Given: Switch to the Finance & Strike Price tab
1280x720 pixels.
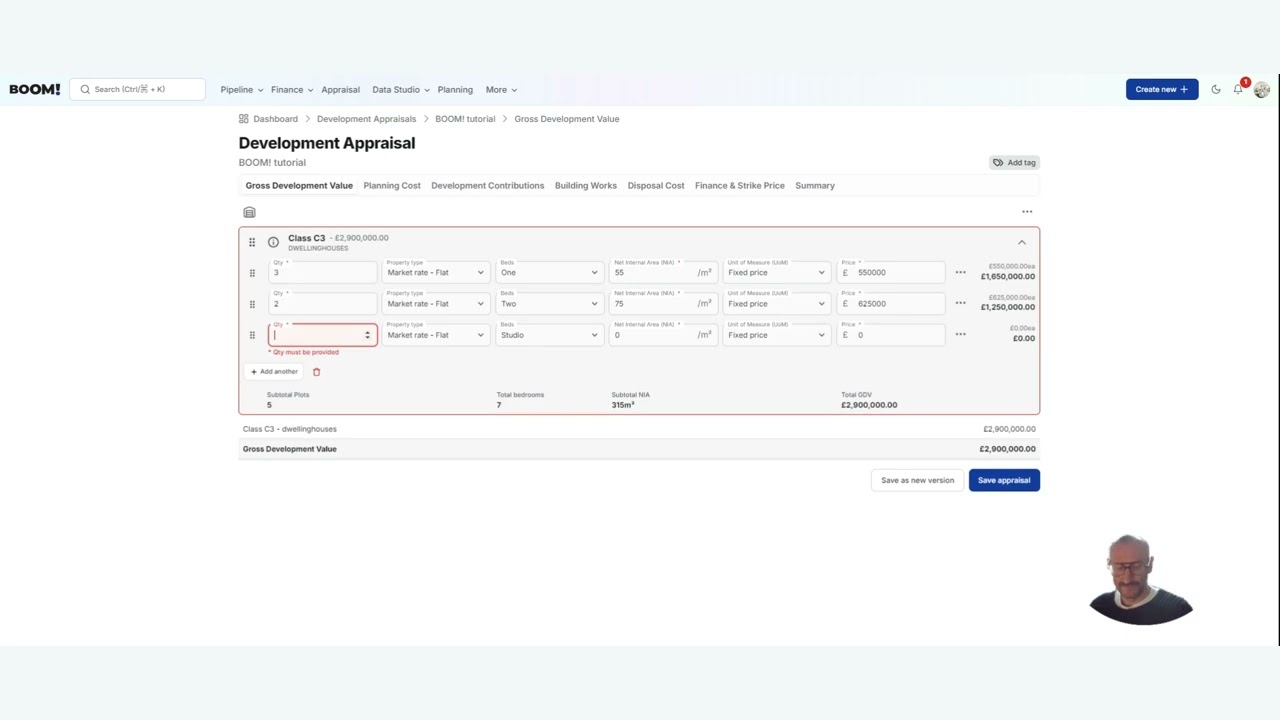Looking at the screenshot, I should (740, 185).
